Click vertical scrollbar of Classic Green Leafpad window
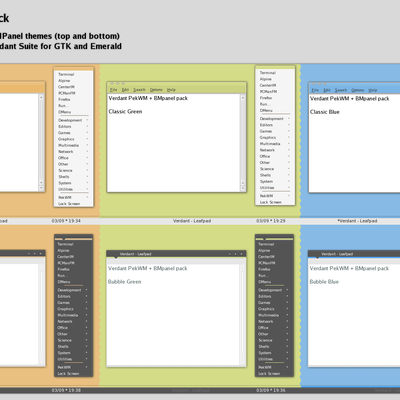The width and height of the screenshot is (400, 400). click(x=243, y=143)
